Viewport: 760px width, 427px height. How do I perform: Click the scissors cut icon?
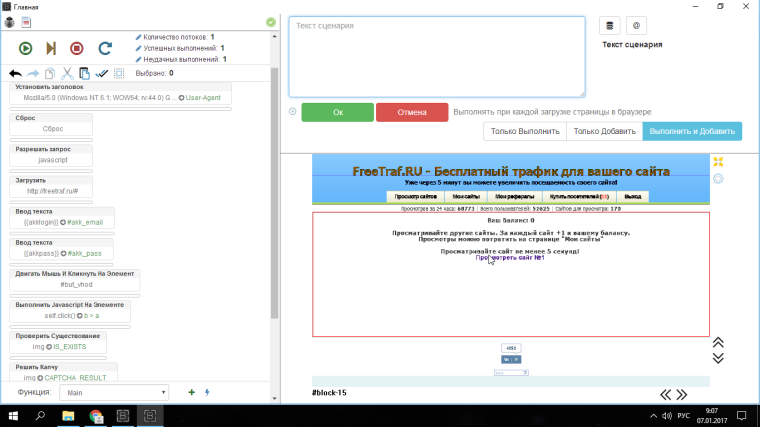tap(67, 73)
